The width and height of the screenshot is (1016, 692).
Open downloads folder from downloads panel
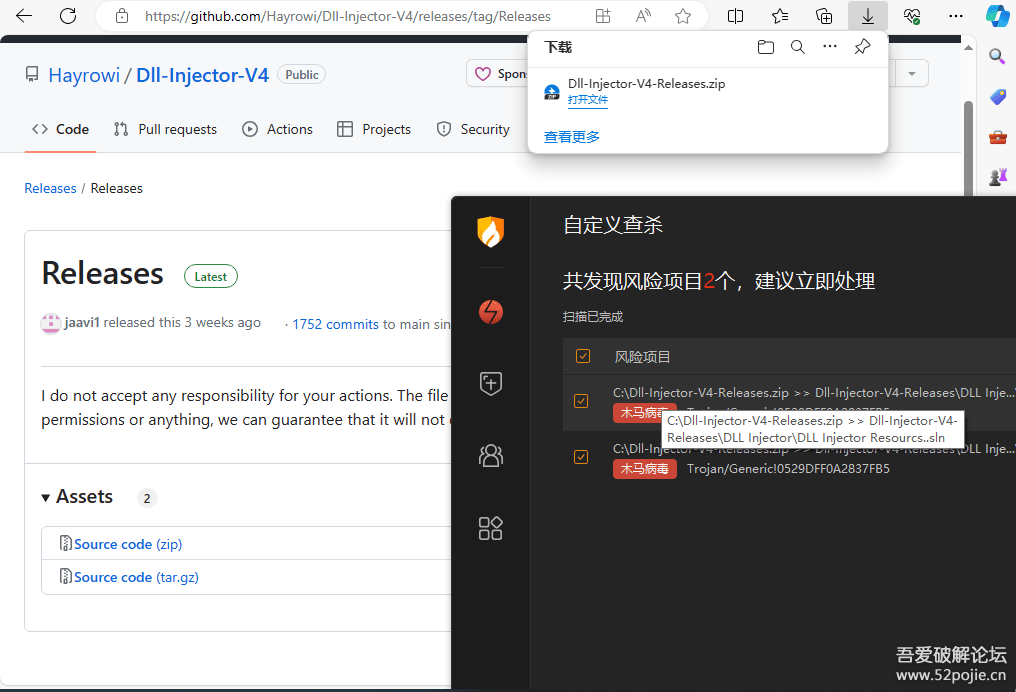tap(766, 47)
